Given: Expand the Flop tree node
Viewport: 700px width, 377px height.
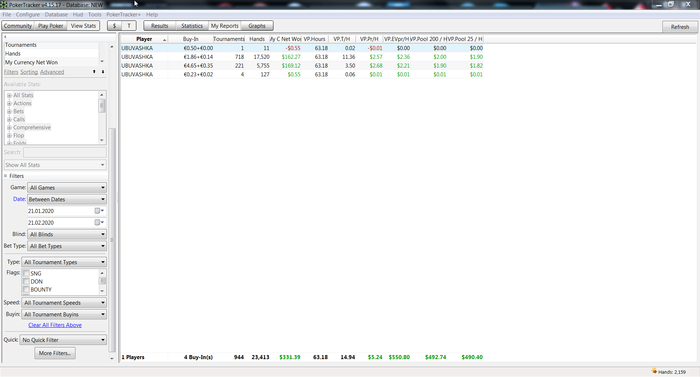Looking at the screenshot, I should (x=9, y=136).
